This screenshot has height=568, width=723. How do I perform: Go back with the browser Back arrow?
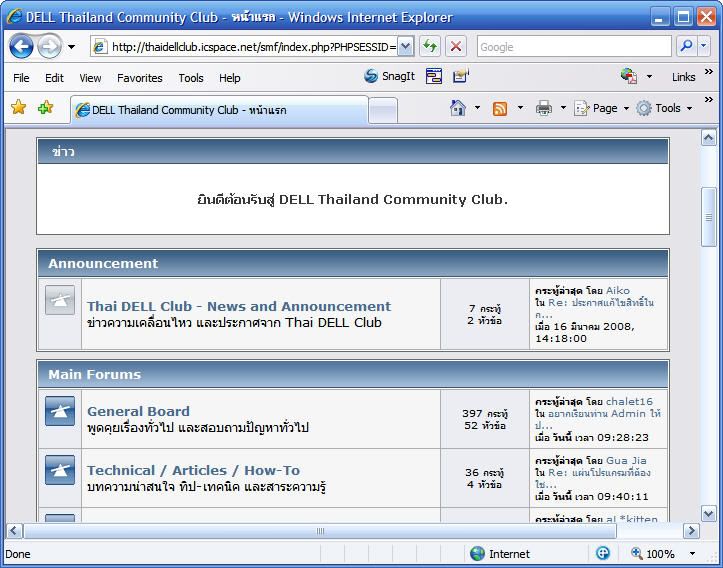tap(21, 47)
